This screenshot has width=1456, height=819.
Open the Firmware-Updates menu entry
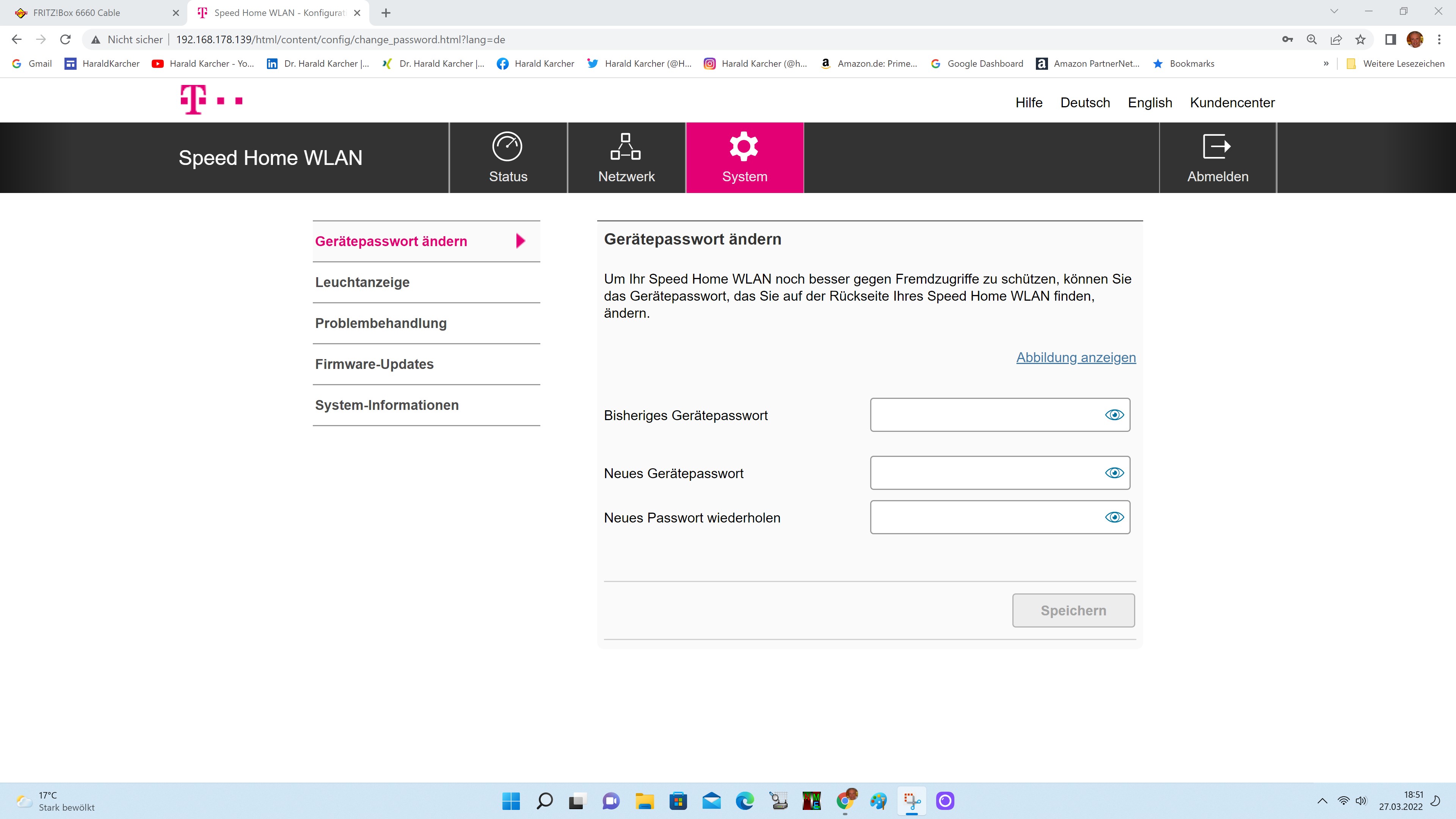point(374,364)
